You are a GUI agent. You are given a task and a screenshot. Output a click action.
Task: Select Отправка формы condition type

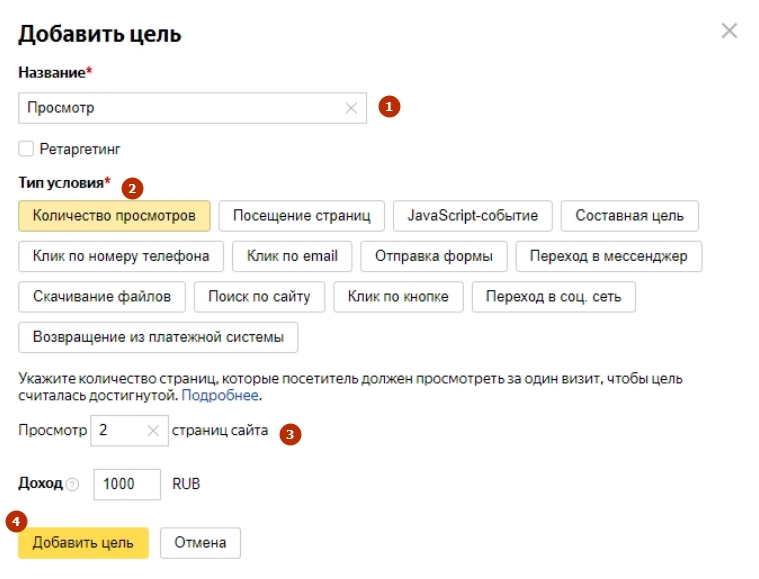coord(433,256)
